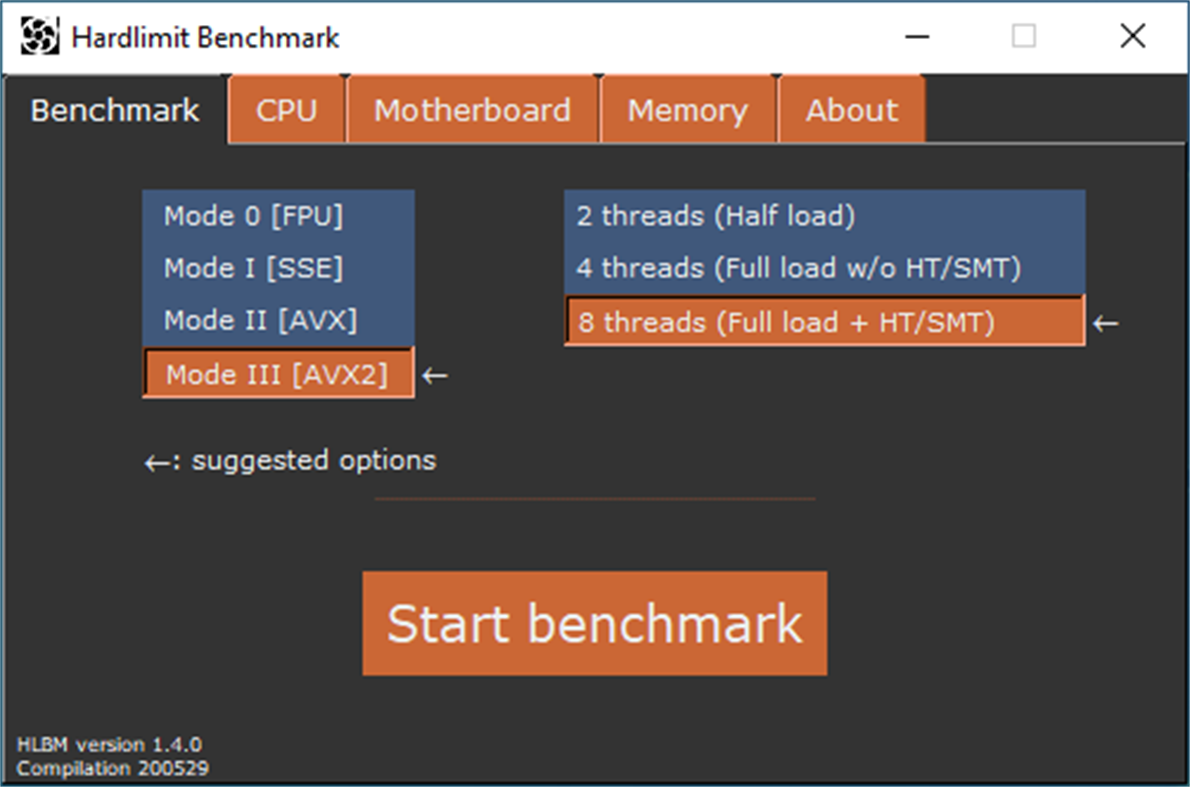
Task: Close the Hardlimit Benchmark window
Action: 1132,37
